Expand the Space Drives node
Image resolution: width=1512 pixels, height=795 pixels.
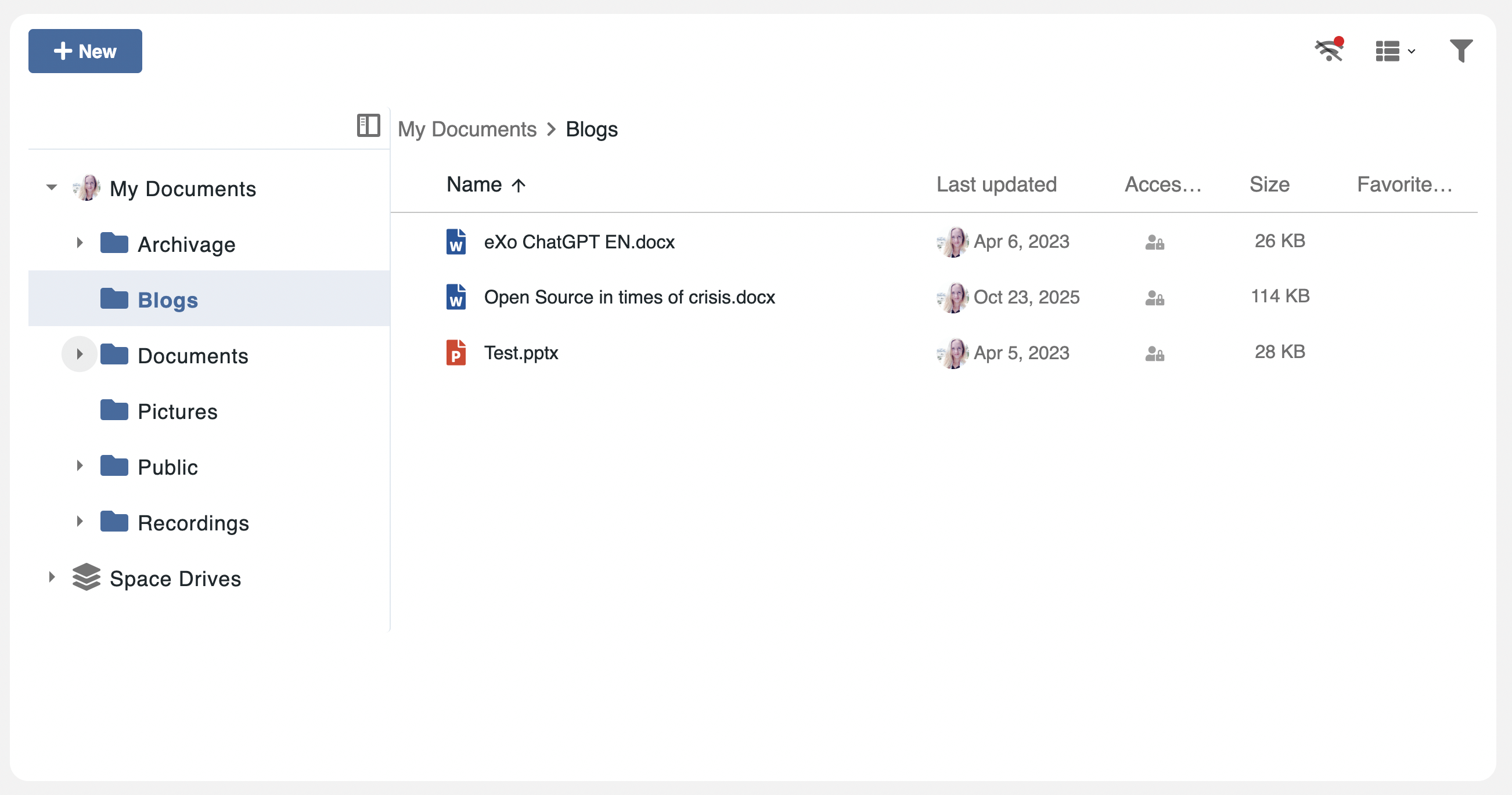[x=52, y=577]
